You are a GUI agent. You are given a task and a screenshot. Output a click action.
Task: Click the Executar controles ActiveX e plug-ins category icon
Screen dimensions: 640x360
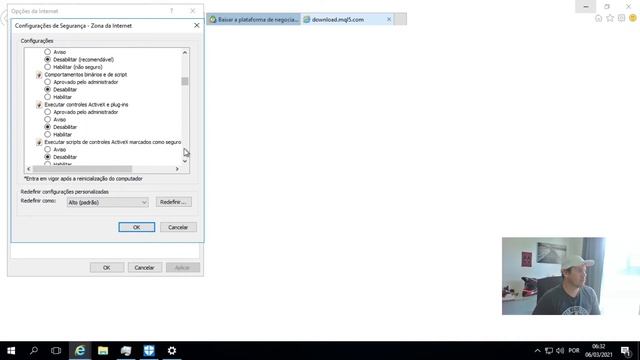[39, 105]
